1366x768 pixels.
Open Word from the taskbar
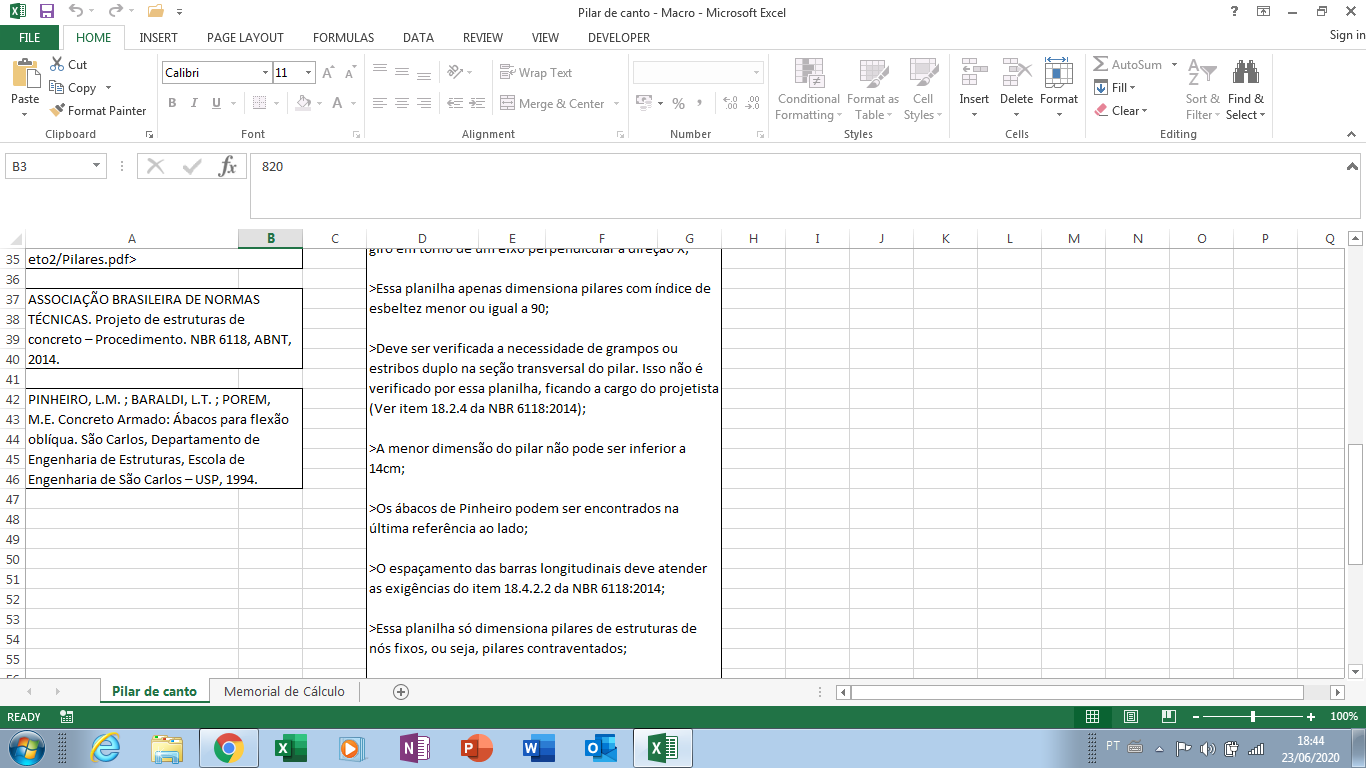(538, 748)
